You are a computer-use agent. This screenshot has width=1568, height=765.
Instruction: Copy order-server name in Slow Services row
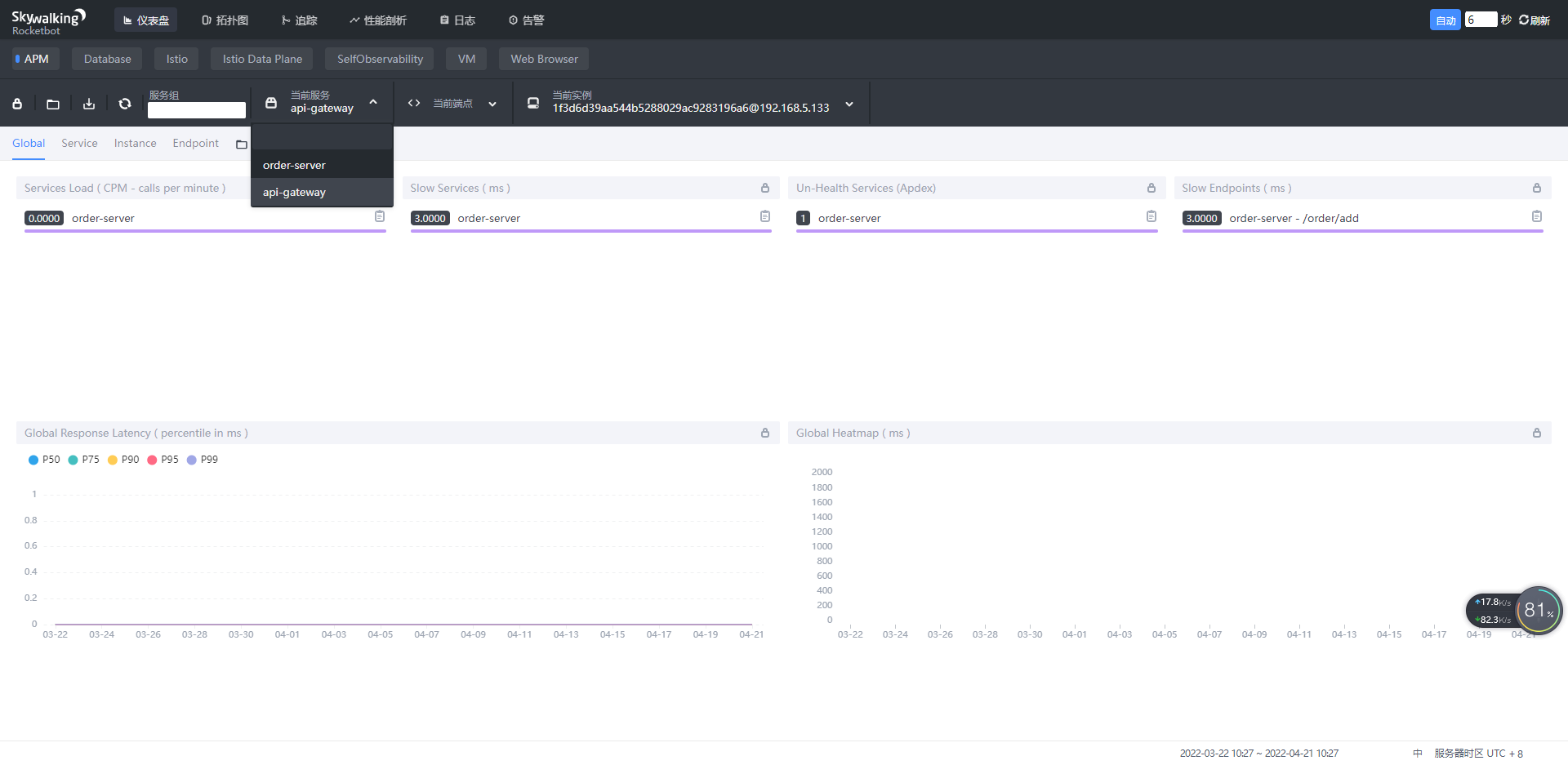[x=765, y=216]
